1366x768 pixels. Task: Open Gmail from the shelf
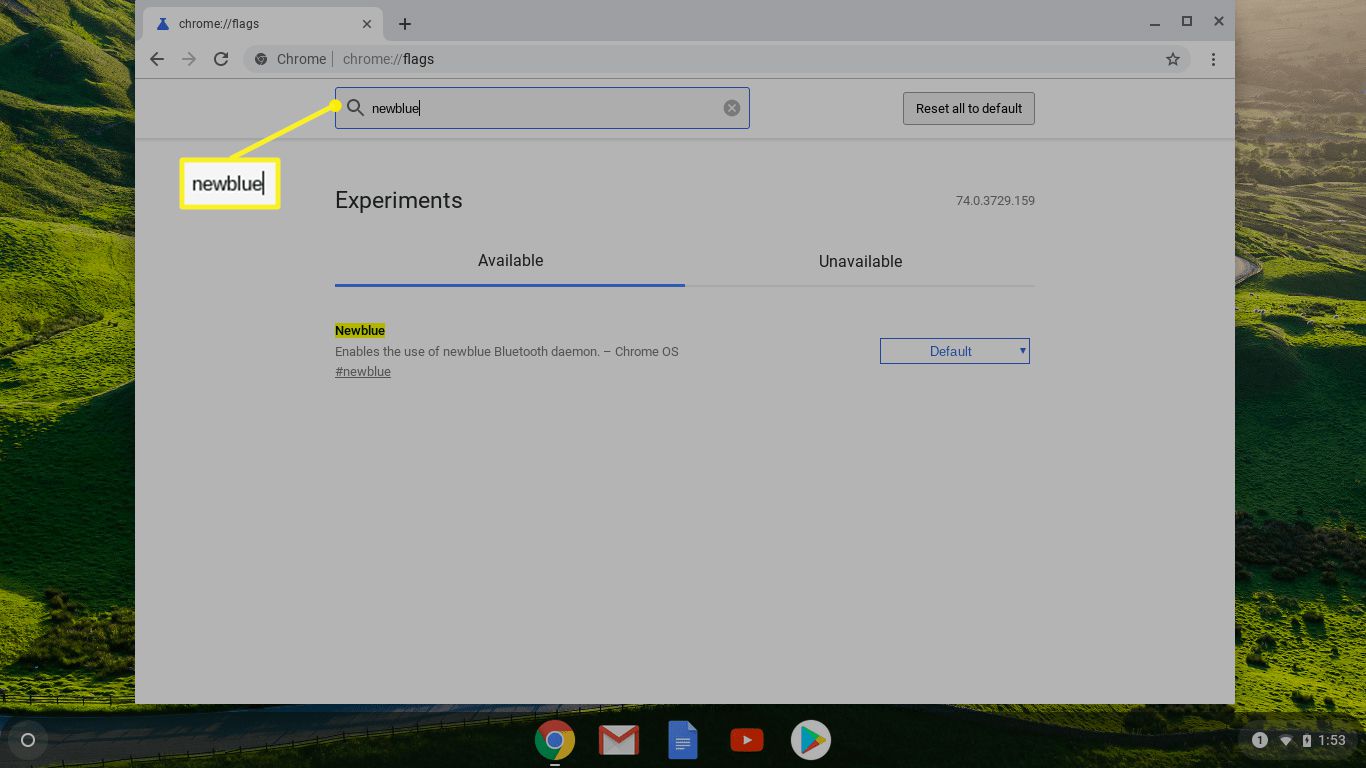619,740
